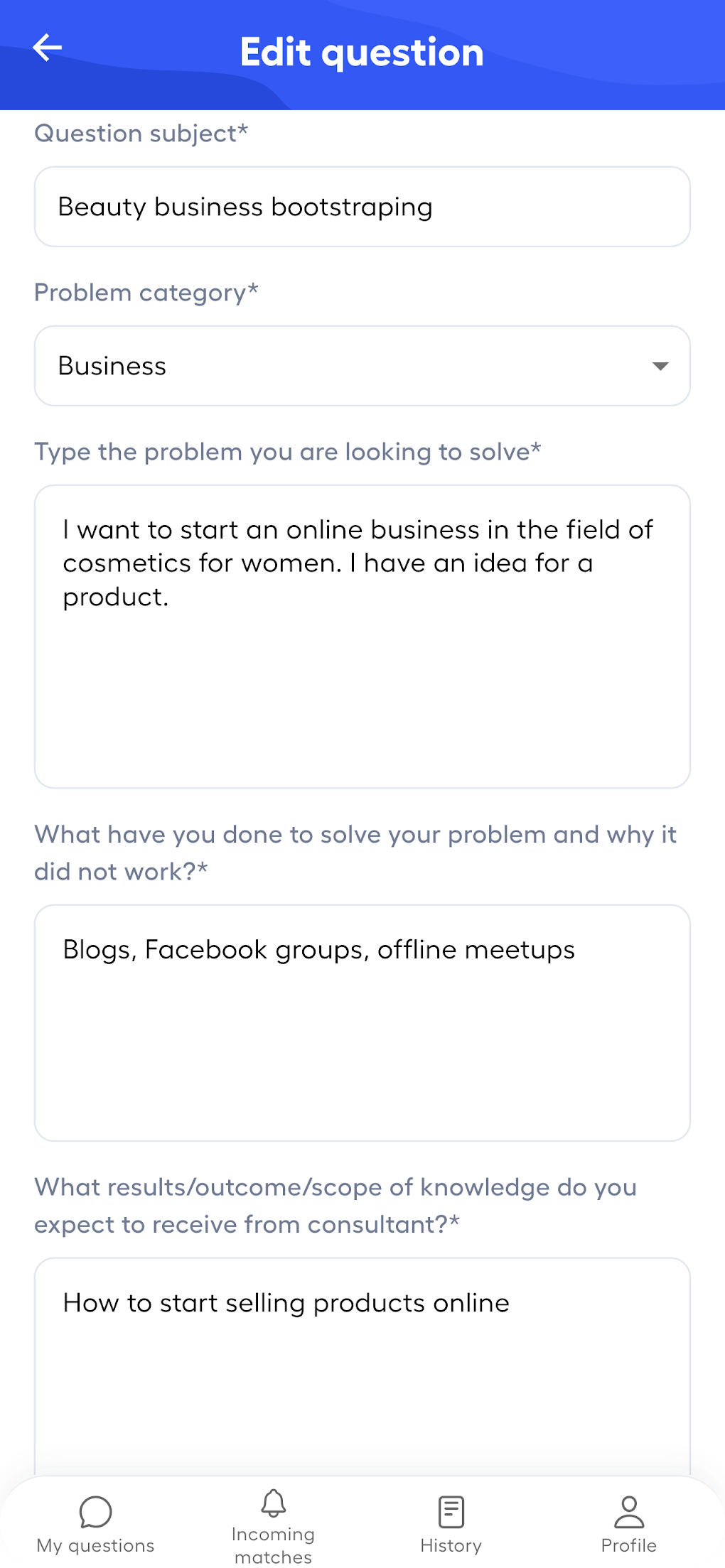725x1568 pixels.
Task: Click the 'Problem category*' label
Action: click(x=146, y=293)
